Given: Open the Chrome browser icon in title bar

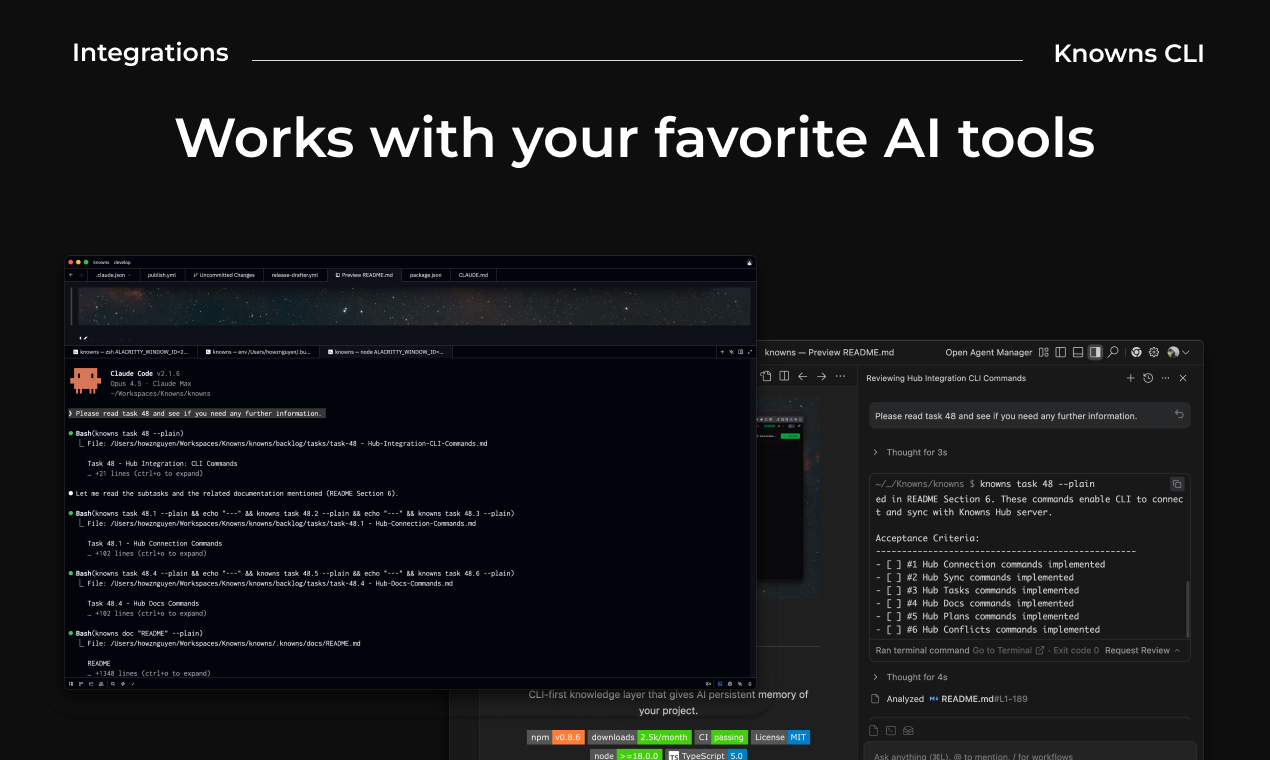Looking at the screenshot, I should (x=1137, y=352).
